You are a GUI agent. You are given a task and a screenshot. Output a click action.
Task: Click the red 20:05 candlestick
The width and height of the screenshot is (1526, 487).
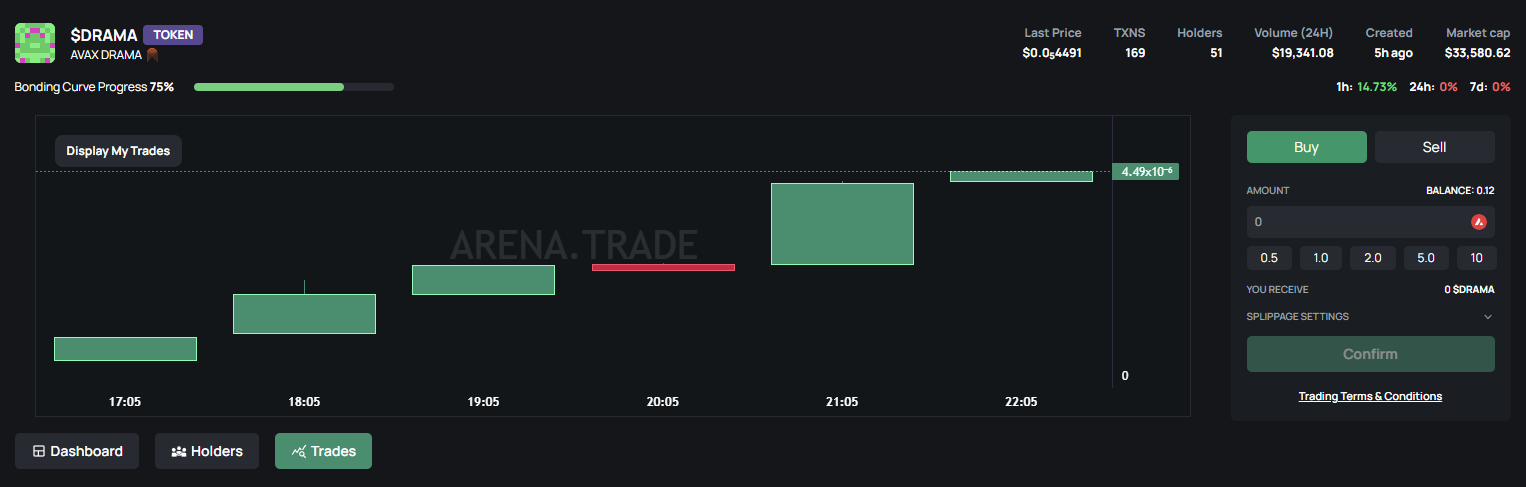tap(663, 267)
